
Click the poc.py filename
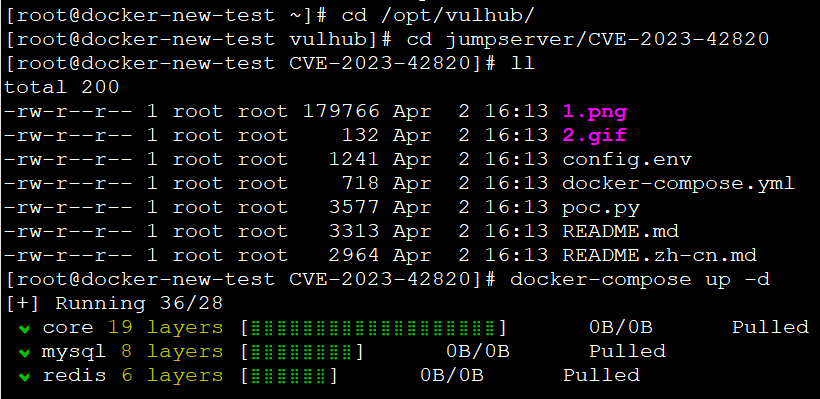pos(601,208)
